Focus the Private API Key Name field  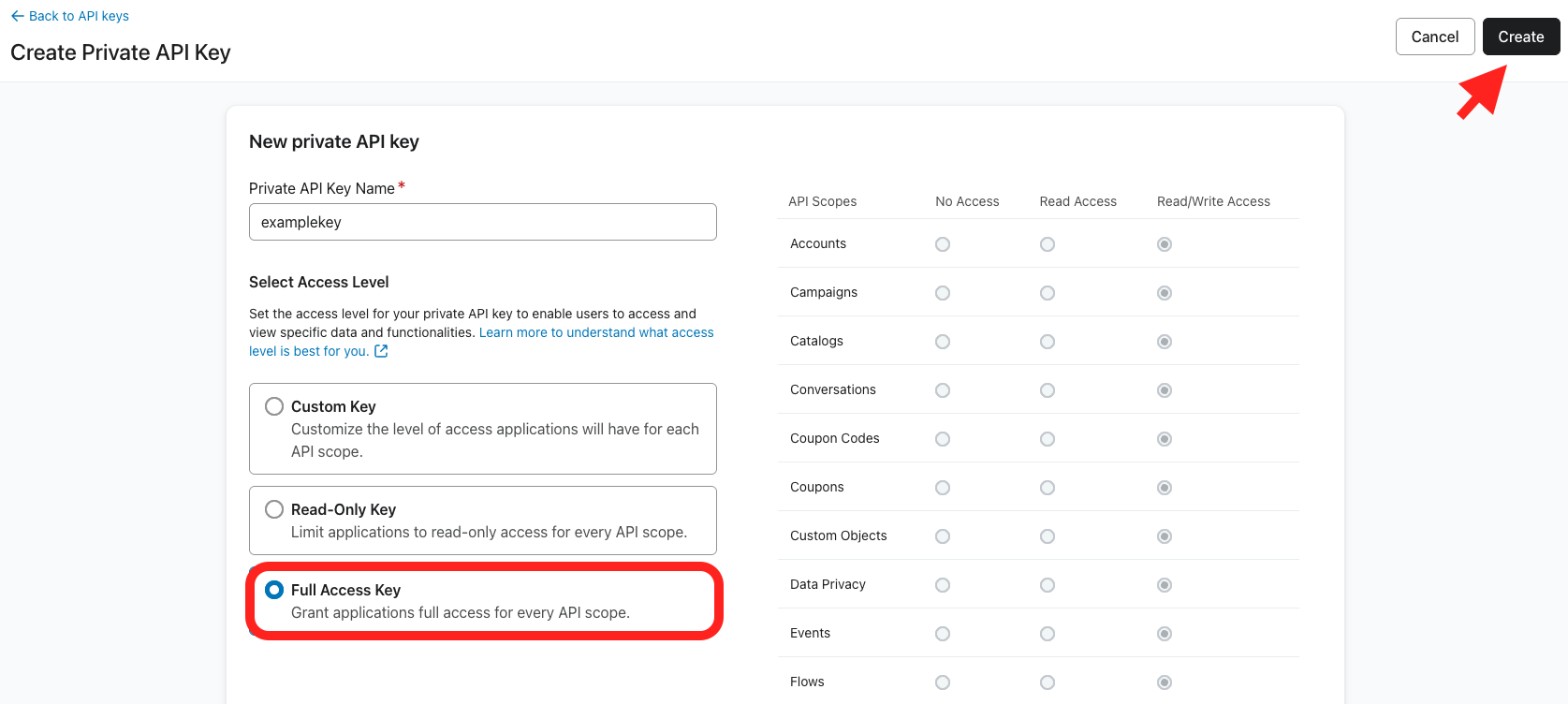[483, 222]
